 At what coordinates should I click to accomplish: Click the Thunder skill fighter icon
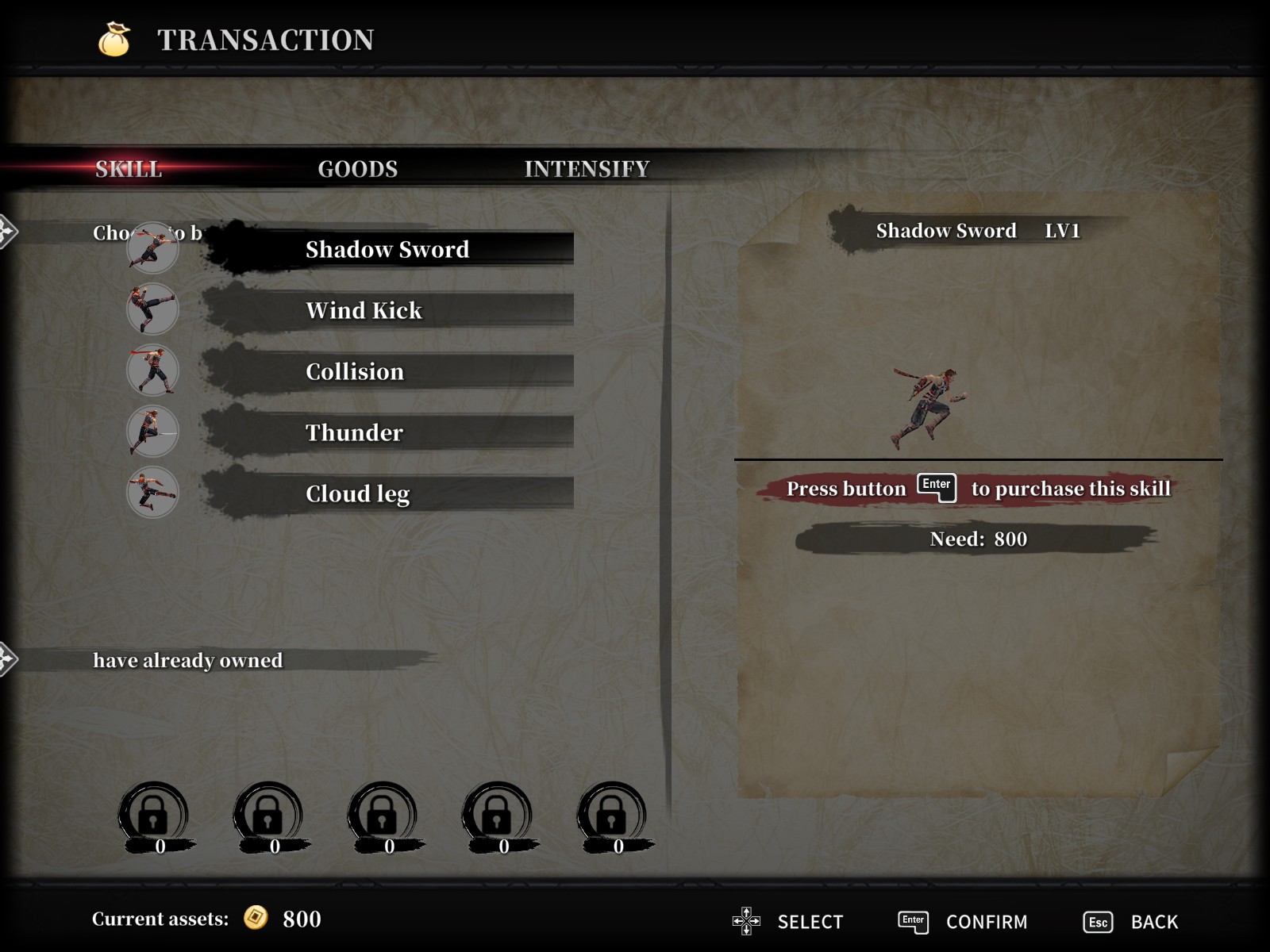(152, 432)
